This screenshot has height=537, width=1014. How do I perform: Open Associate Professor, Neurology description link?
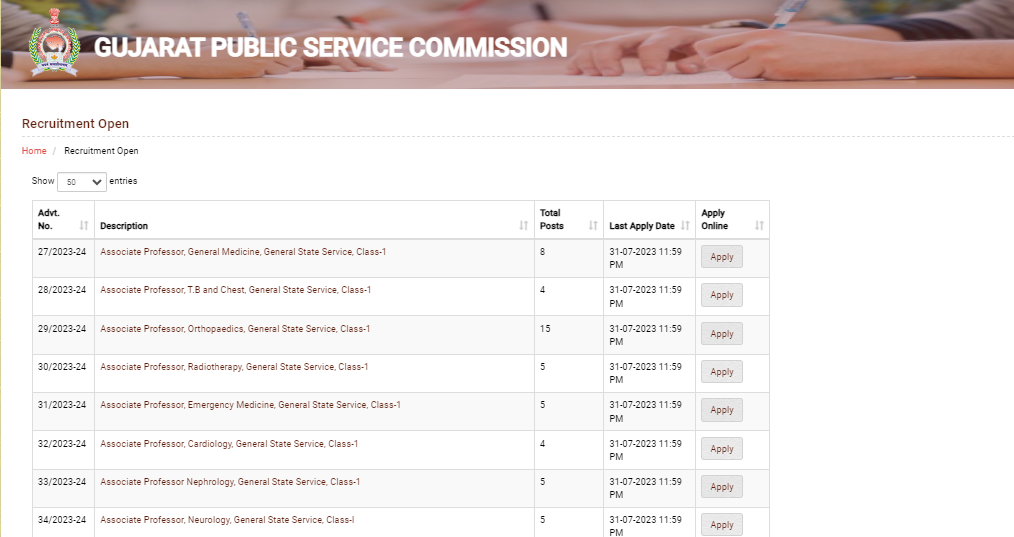coord(227,520)
